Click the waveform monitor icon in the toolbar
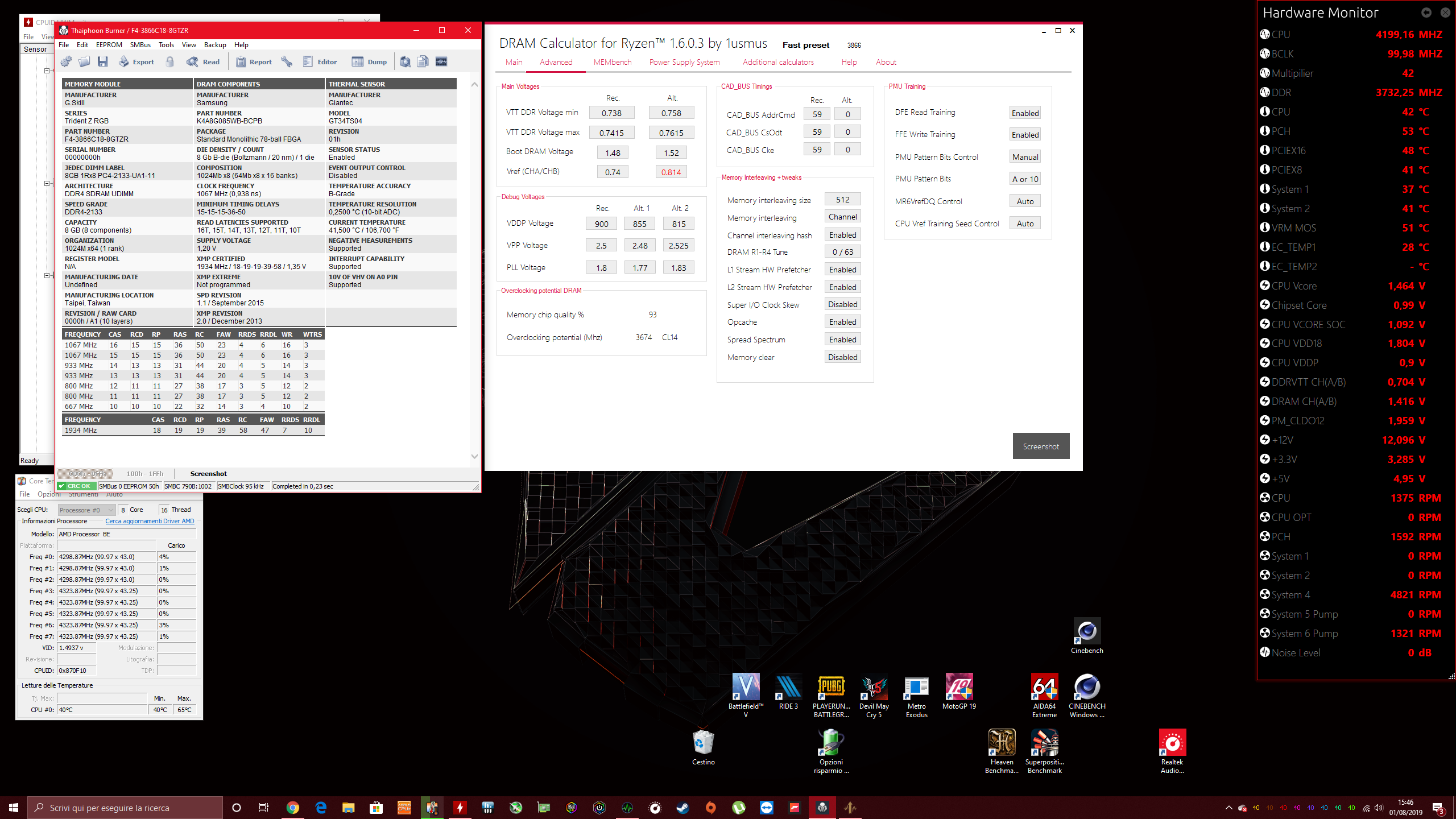Screen dimensions: 1456x819 441,61
